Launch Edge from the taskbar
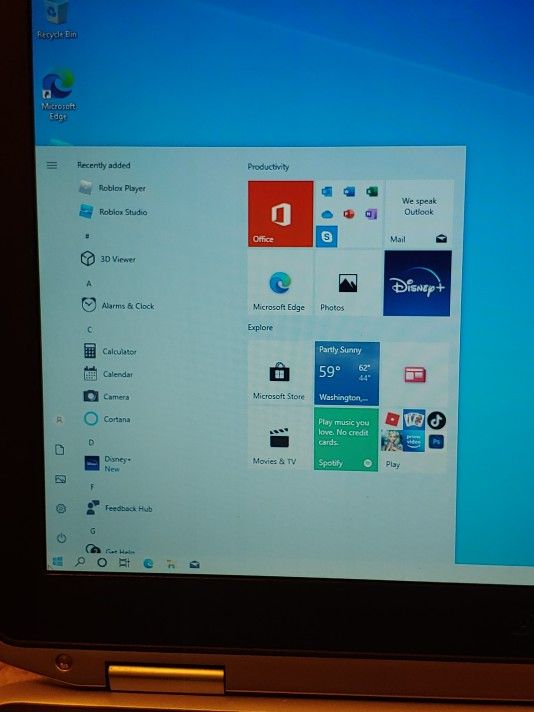Image resolution: width=534 pixels, height=712 pixels. (148, 564)
